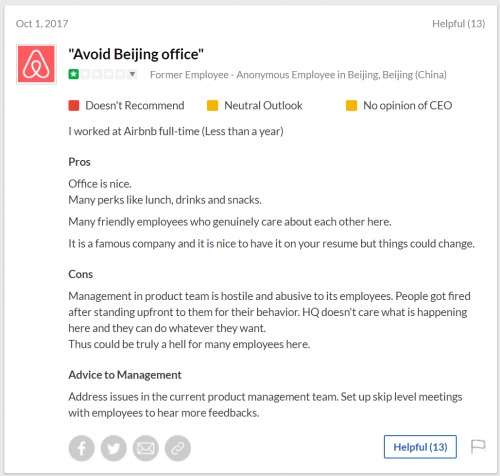
Task: Click the green one-star rating
Action: pyautogui.click(x=74, y=74)
